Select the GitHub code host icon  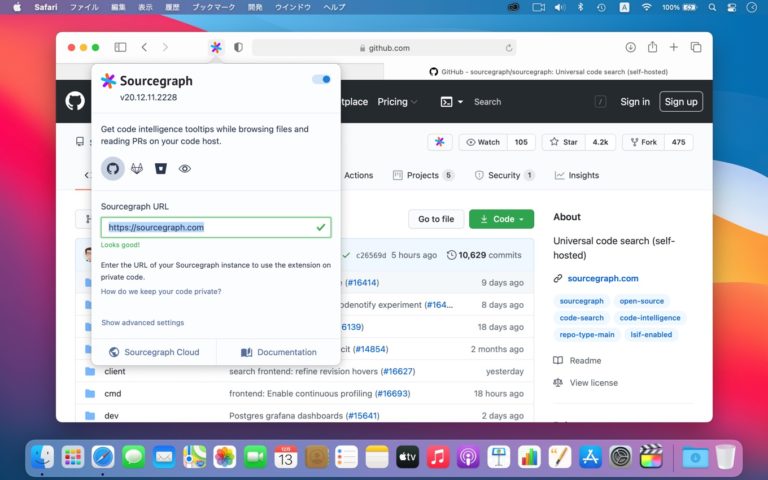click(x=113, y=168)
